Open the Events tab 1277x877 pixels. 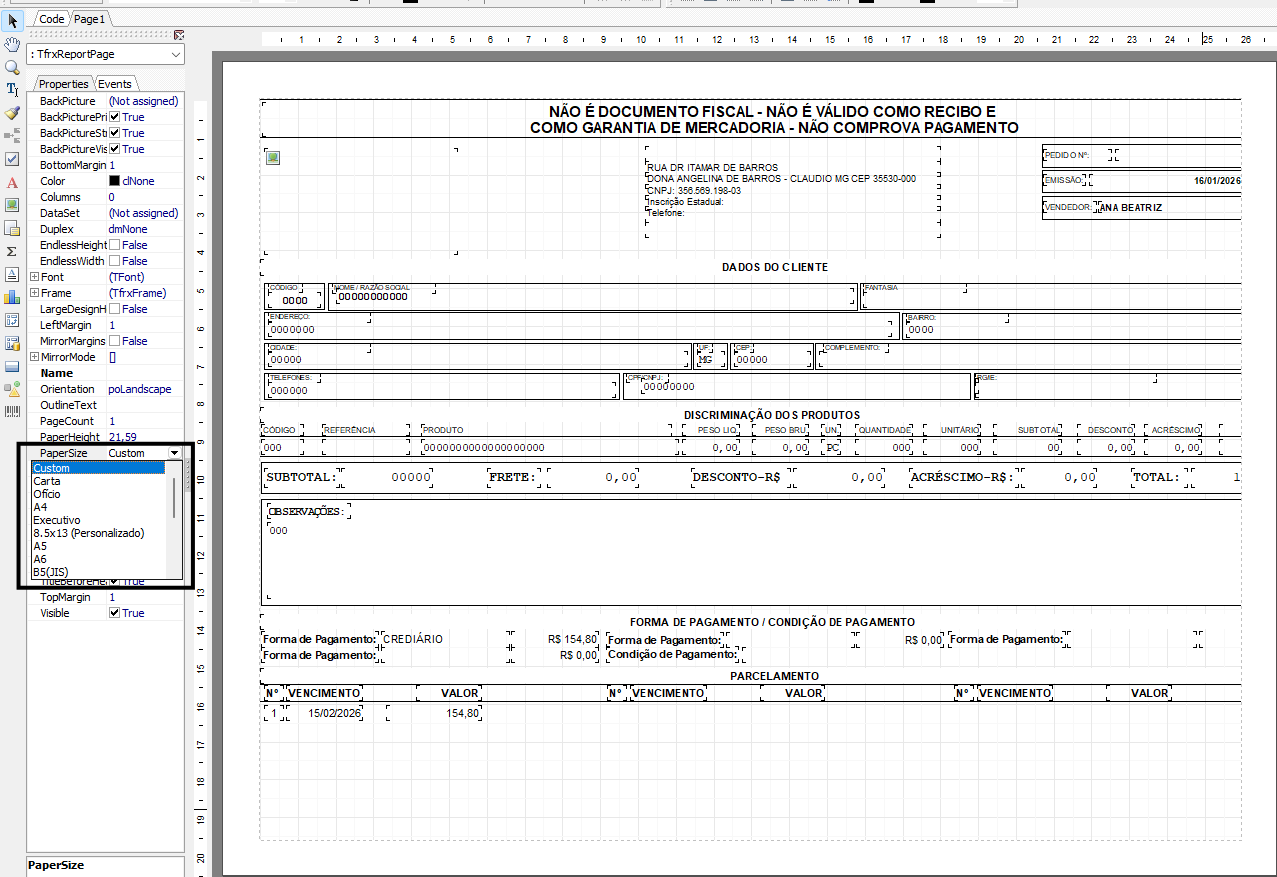coord(115,84)
